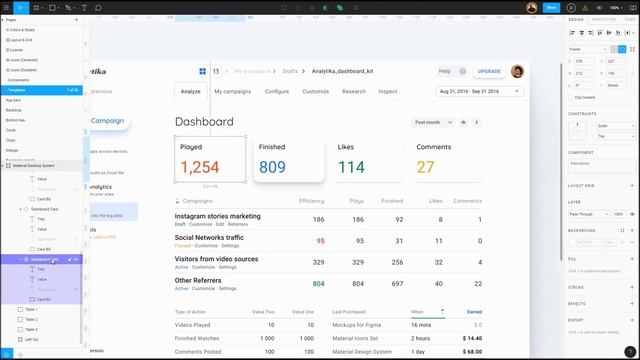Image resolution: width=640 pixels, height=360 pixels.
Task: Click the background color swatch
Action: click(x=572, y=242)
